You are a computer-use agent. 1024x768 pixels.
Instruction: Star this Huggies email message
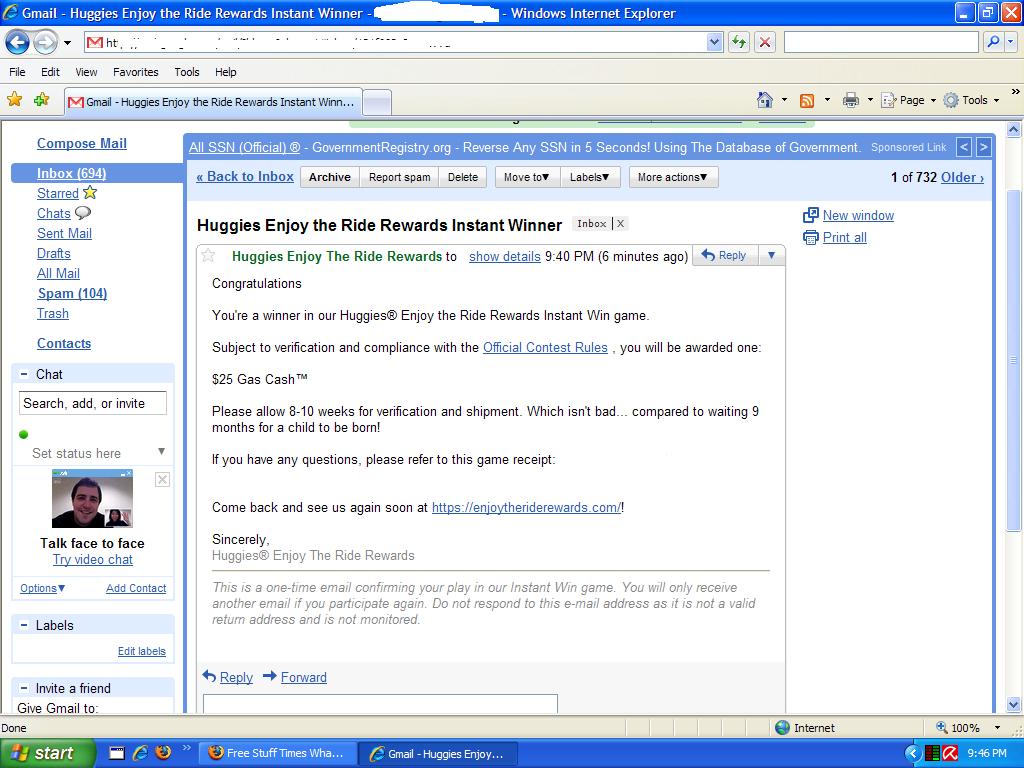pyautogui.click(x=209, y=256)
